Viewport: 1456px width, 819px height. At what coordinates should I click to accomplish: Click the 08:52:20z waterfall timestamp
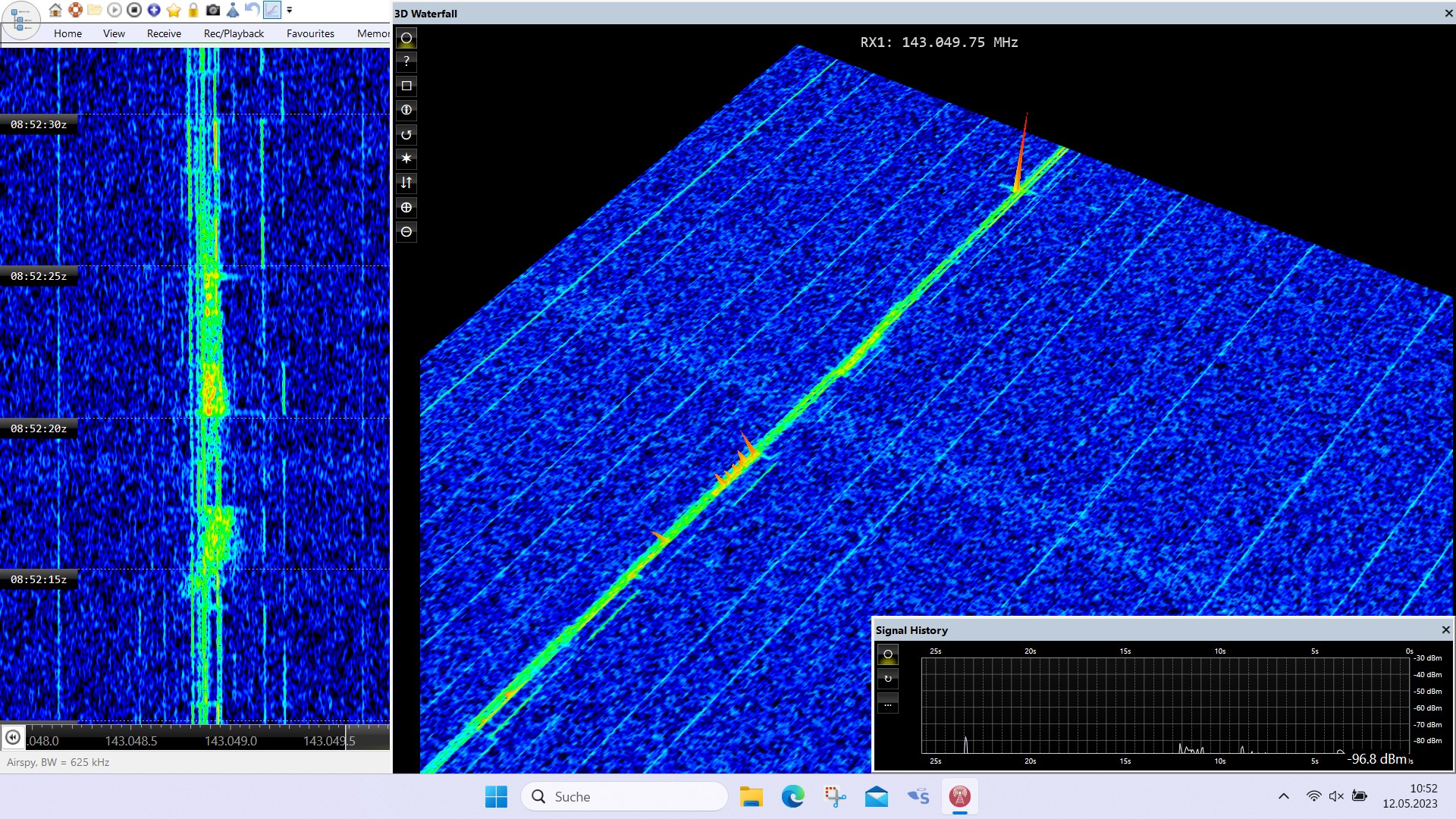[x=39, y=428]
